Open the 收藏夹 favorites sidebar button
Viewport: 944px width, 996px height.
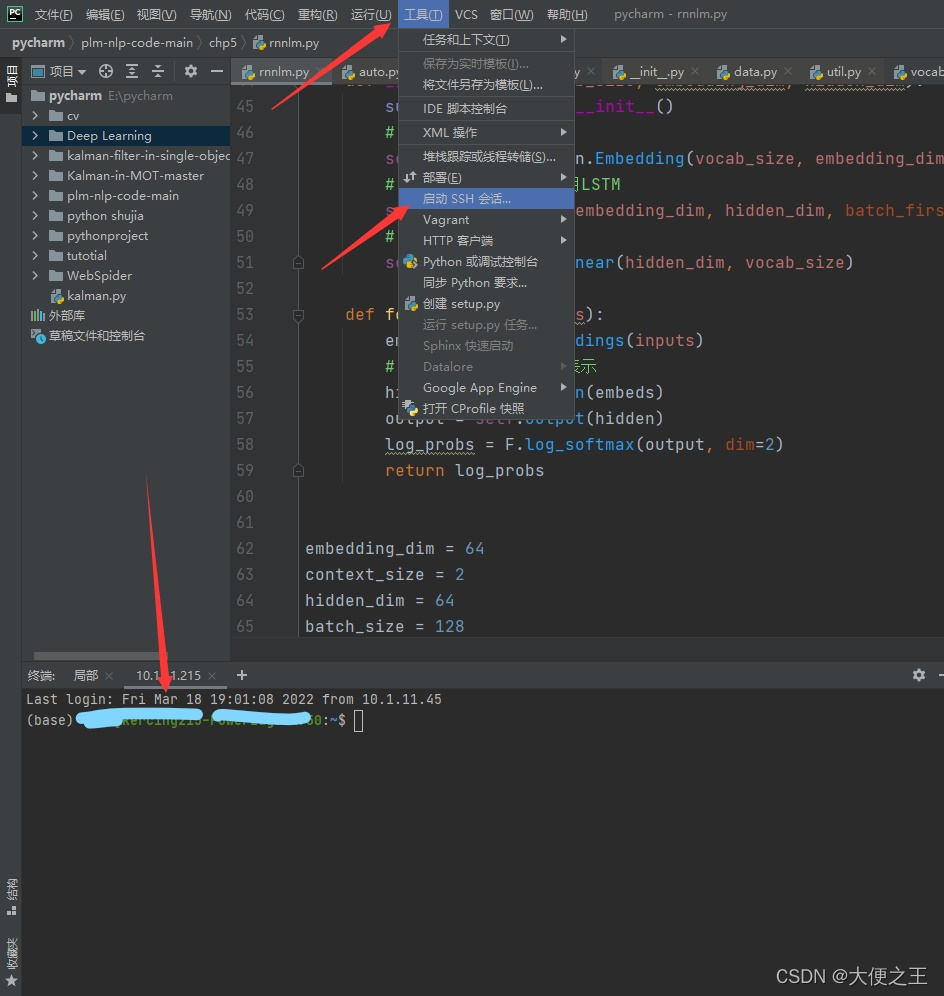tap(11, 962)
